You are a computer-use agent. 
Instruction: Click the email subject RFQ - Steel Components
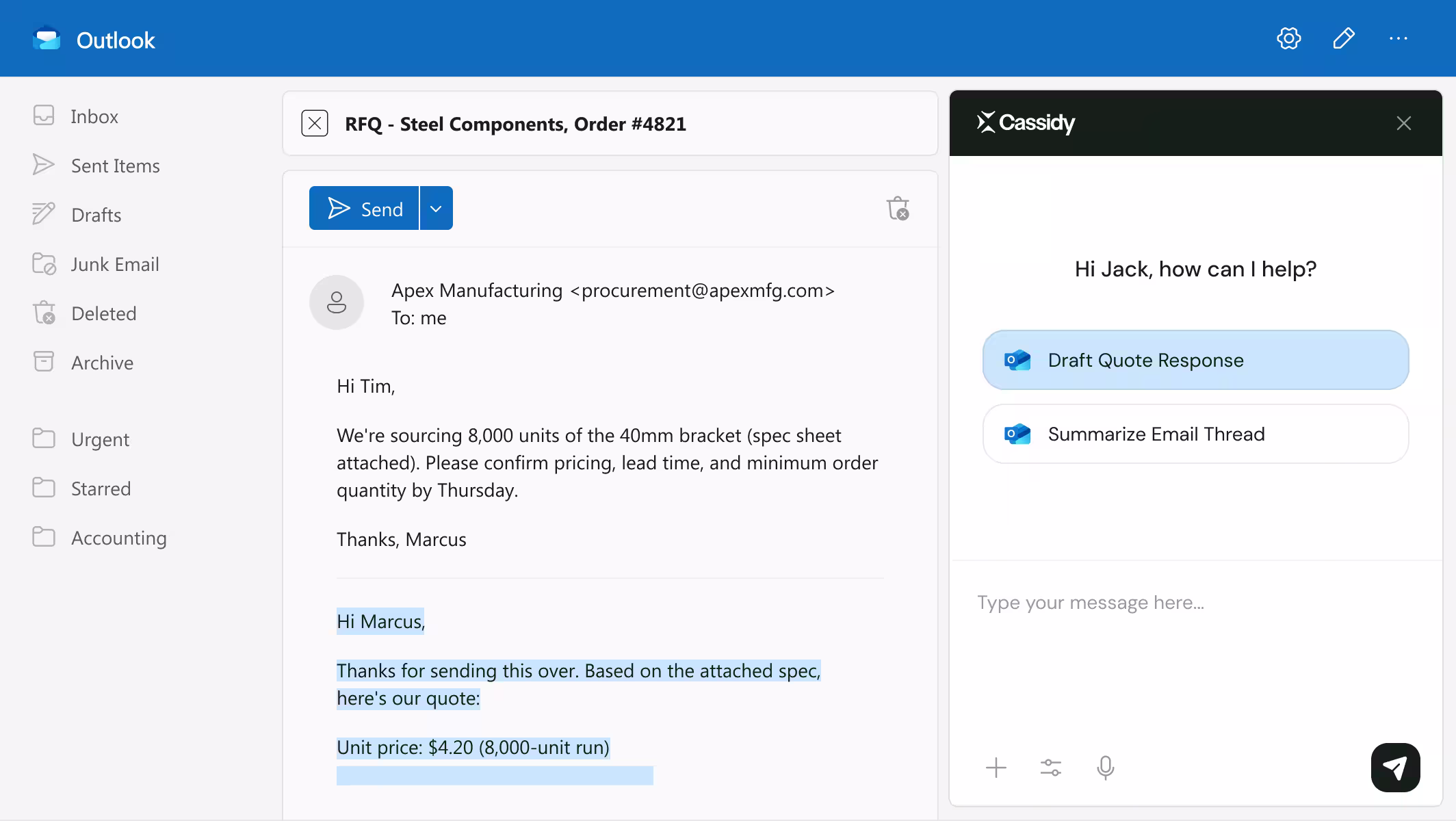tap(515, 124)
